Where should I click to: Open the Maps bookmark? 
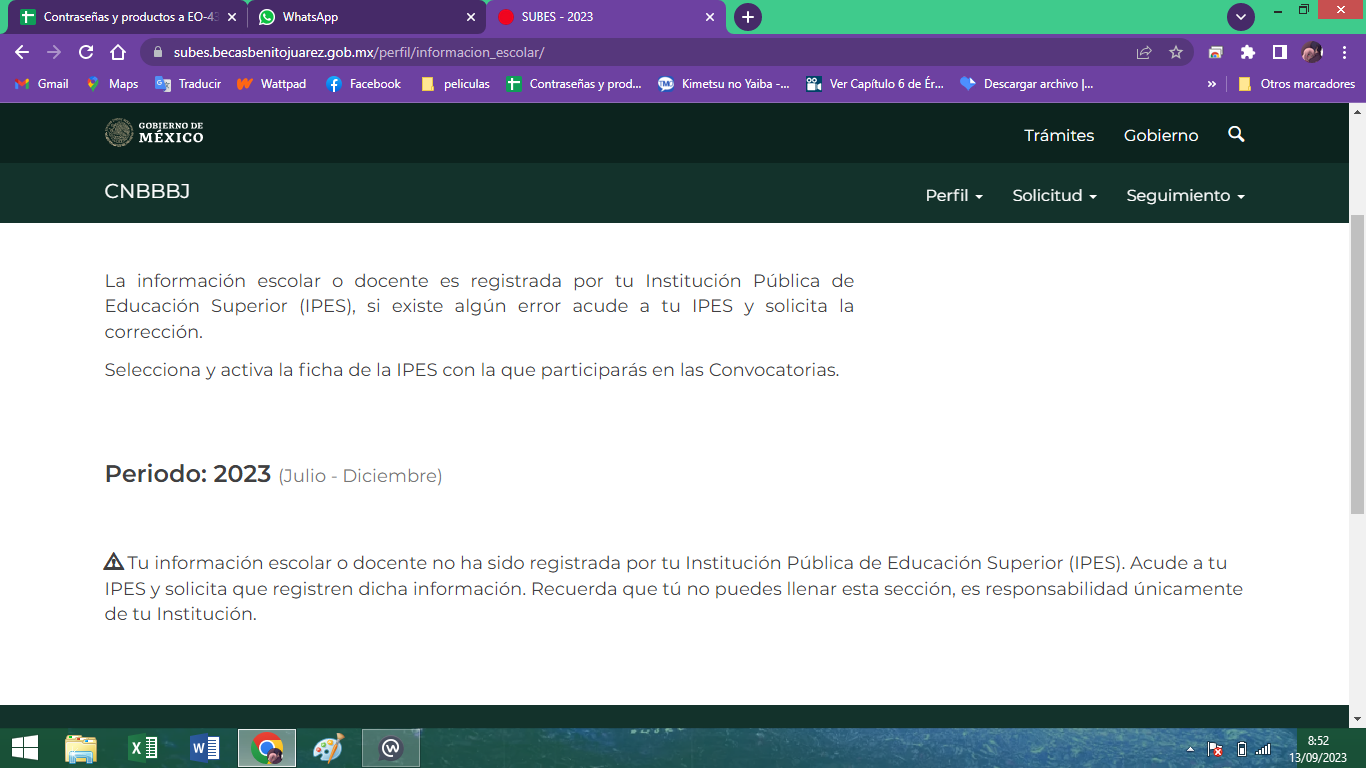pos(112,84)
